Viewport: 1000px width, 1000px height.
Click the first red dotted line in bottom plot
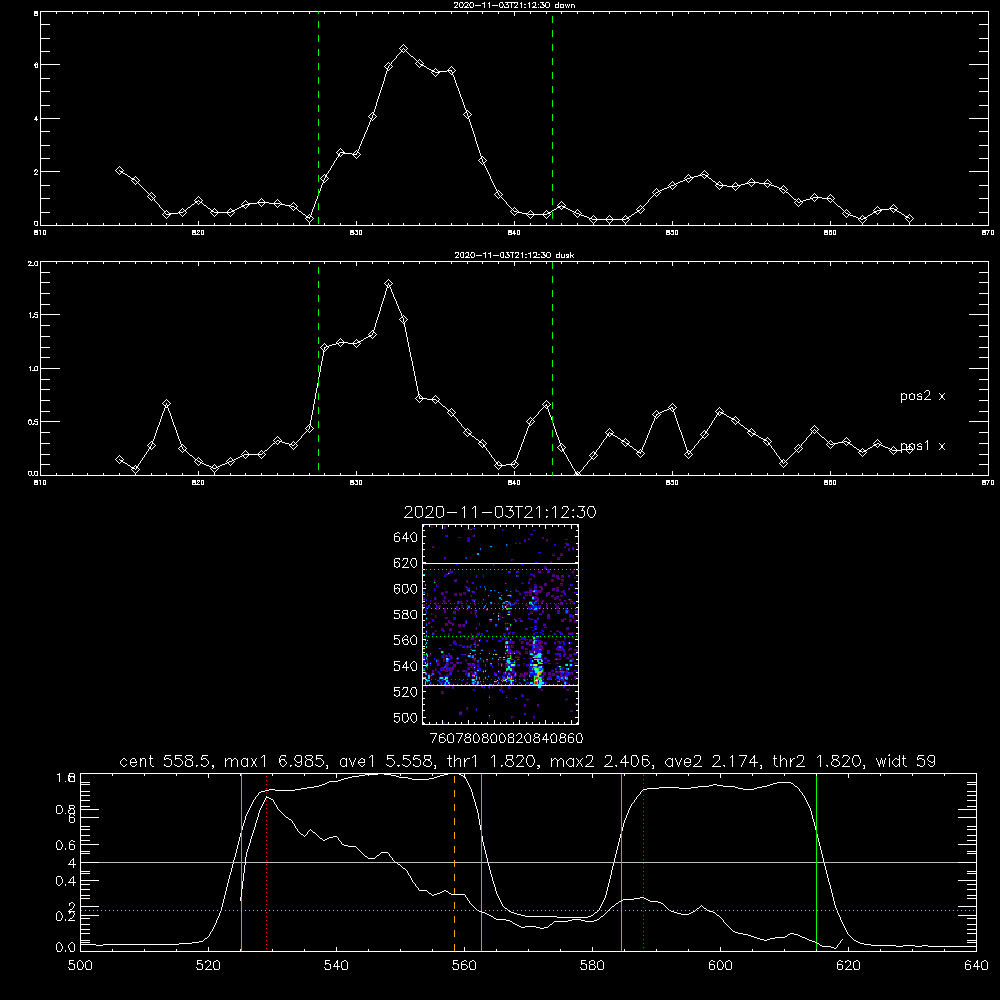click(267, 862)
